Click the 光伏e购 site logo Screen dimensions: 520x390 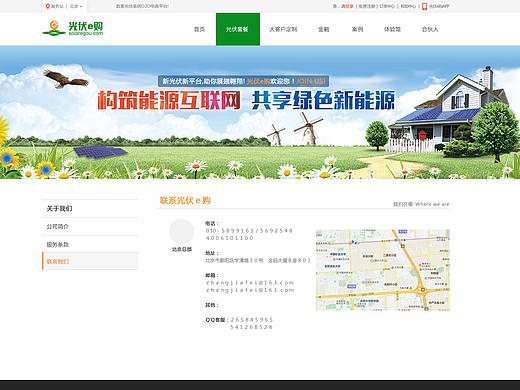coord(73,28)
